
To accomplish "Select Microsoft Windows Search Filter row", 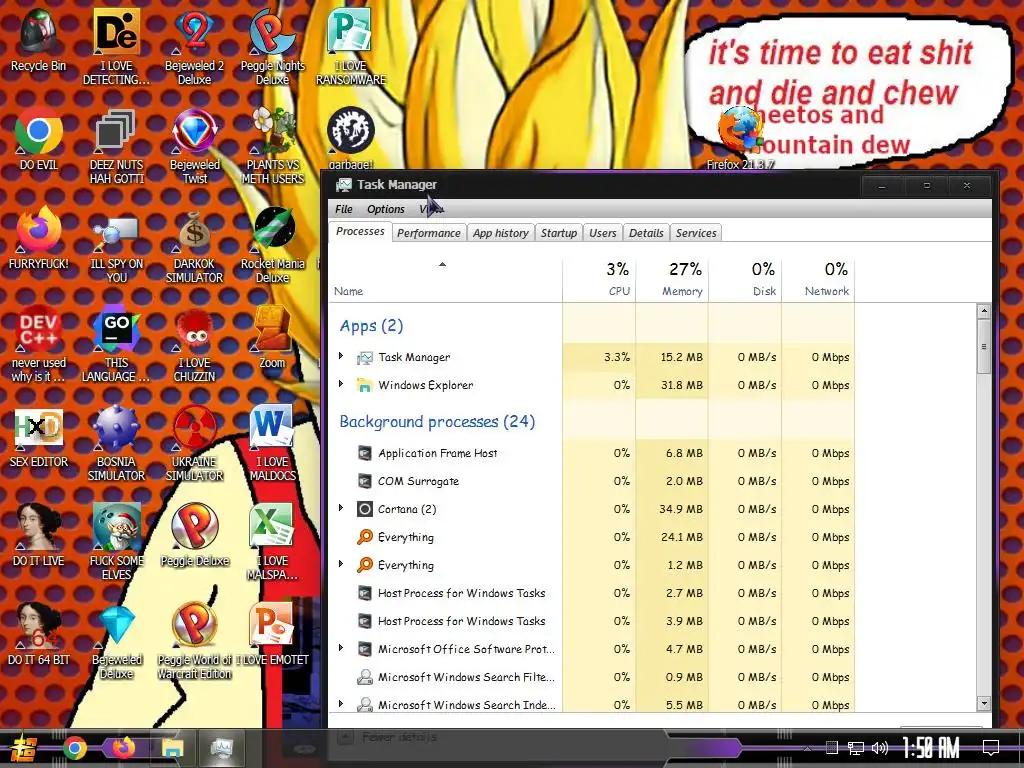I will tap(592, 677).
